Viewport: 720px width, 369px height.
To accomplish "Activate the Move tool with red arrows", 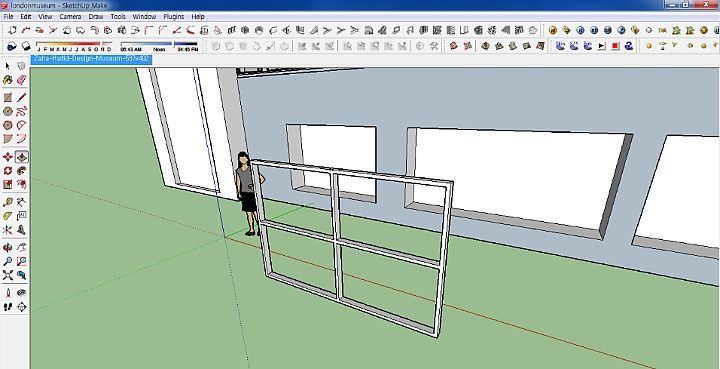I will [8, 157].
